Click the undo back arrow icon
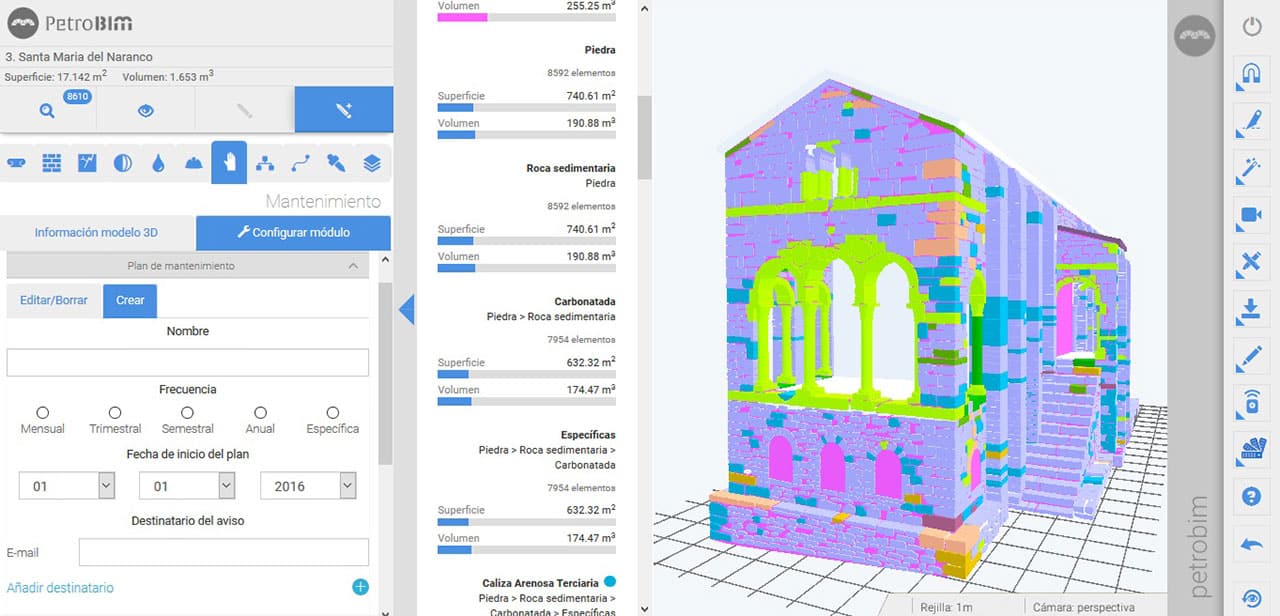Viewport: 1280px width, 616px height. [1252, 545]
